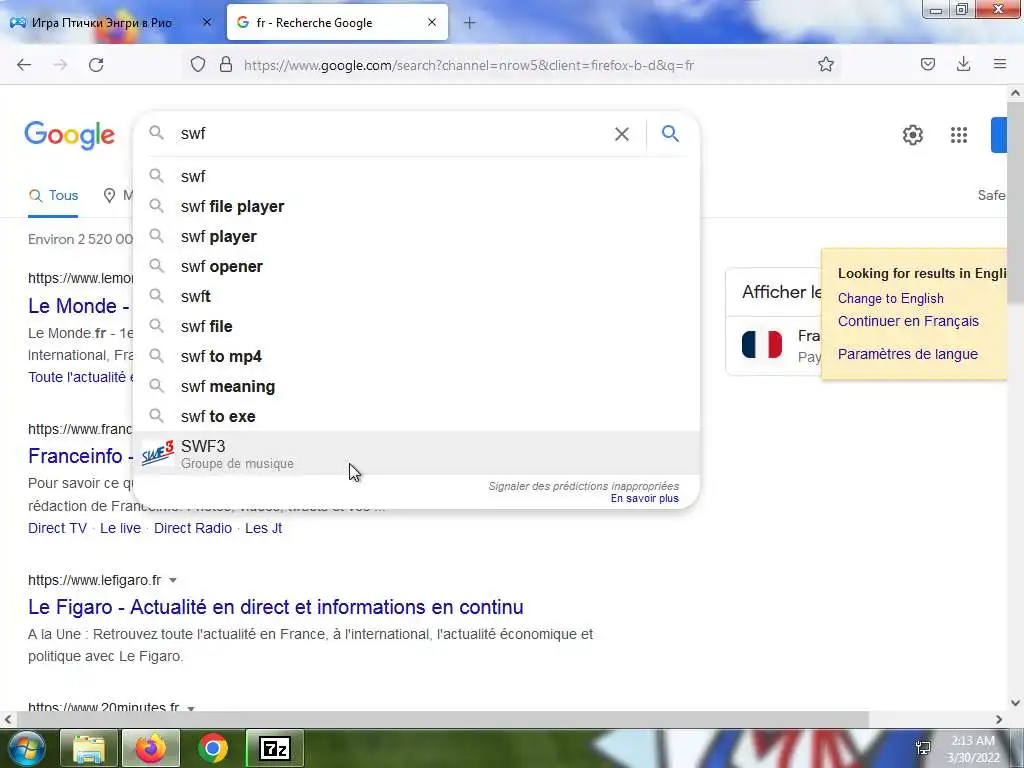Open the Firefox downloads panel

click(963, 65)
